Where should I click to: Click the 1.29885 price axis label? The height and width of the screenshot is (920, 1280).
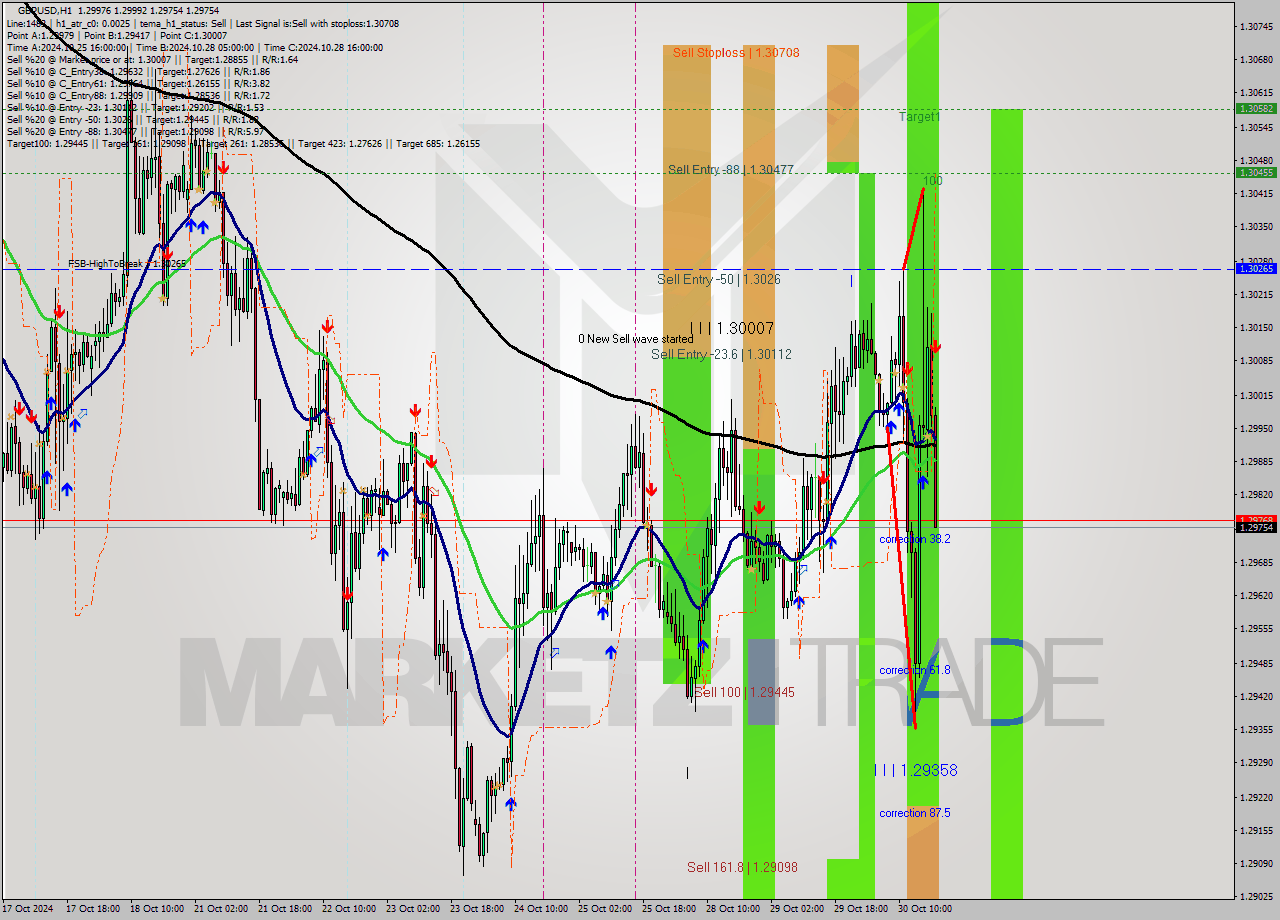[1256, 461]
